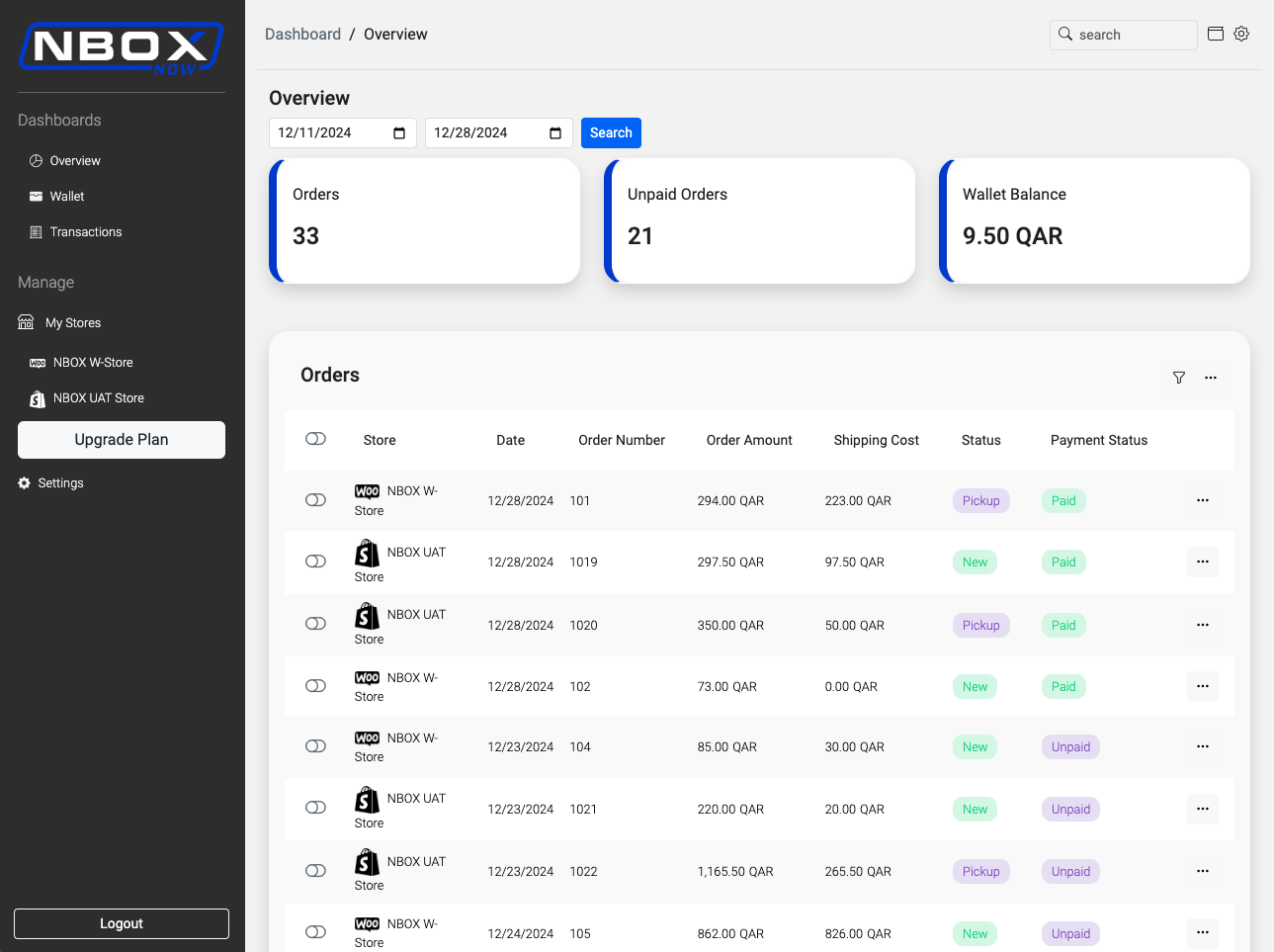1274x952 pixels.
Task: Go to Transactions in the sidebar
Action: pos(86,232)
